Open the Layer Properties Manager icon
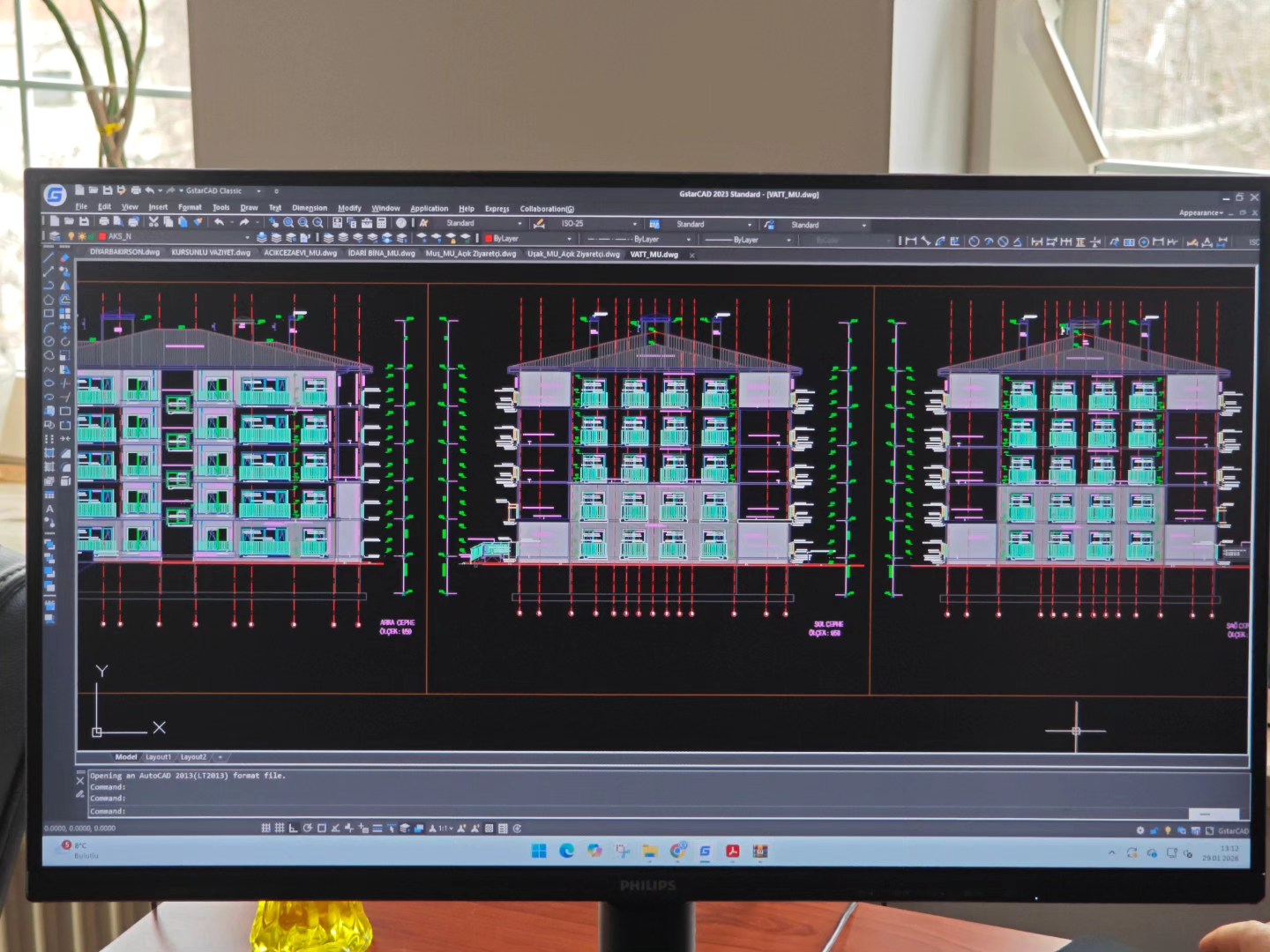Image resolution: width=1270 pixels, height=952 pixels. [x=55, y=236]
